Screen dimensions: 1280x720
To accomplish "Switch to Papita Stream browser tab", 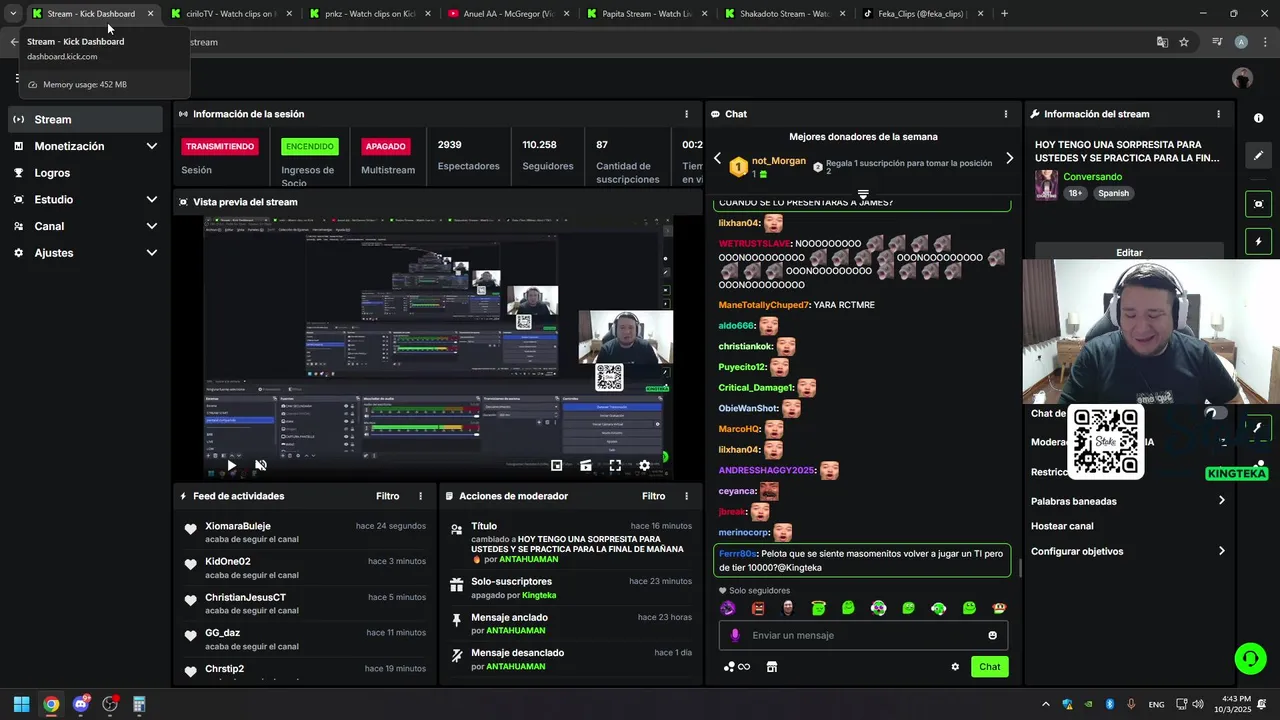I will pyautogui.click(x=647, y=14).
